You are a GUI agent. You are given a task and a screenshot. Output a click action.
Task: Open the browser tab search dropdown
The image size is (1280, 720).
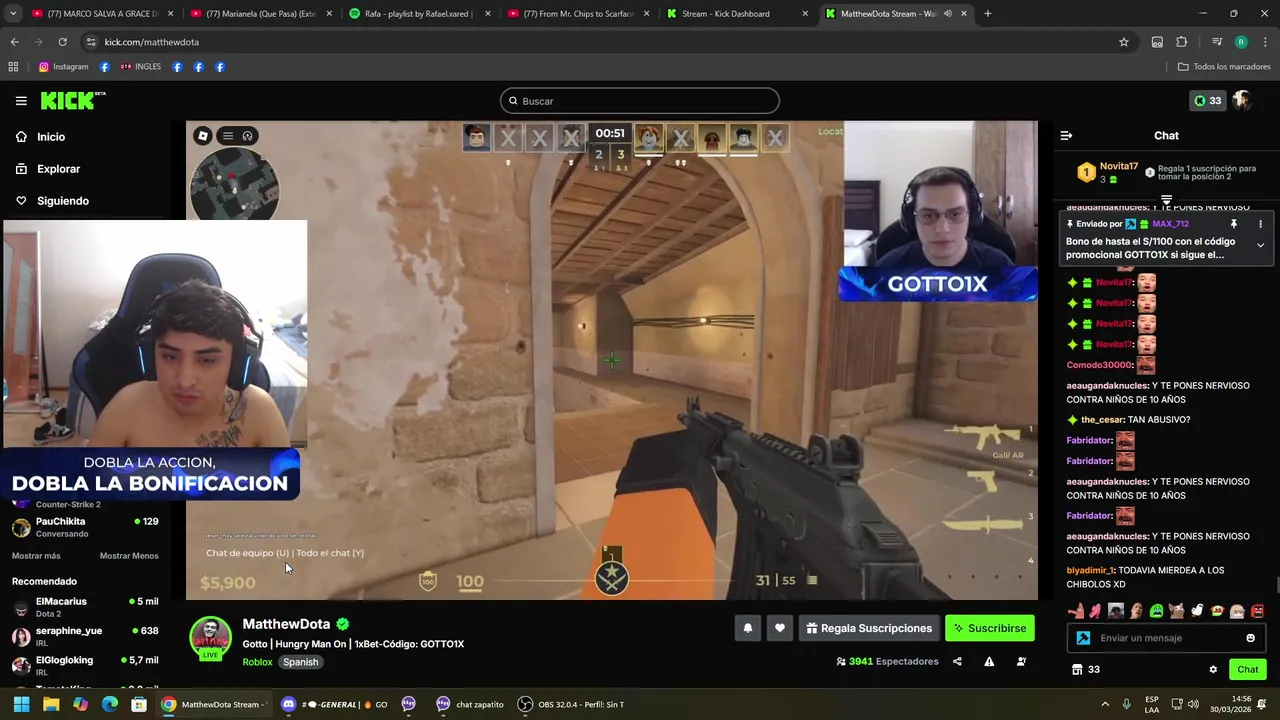point(14,14)
